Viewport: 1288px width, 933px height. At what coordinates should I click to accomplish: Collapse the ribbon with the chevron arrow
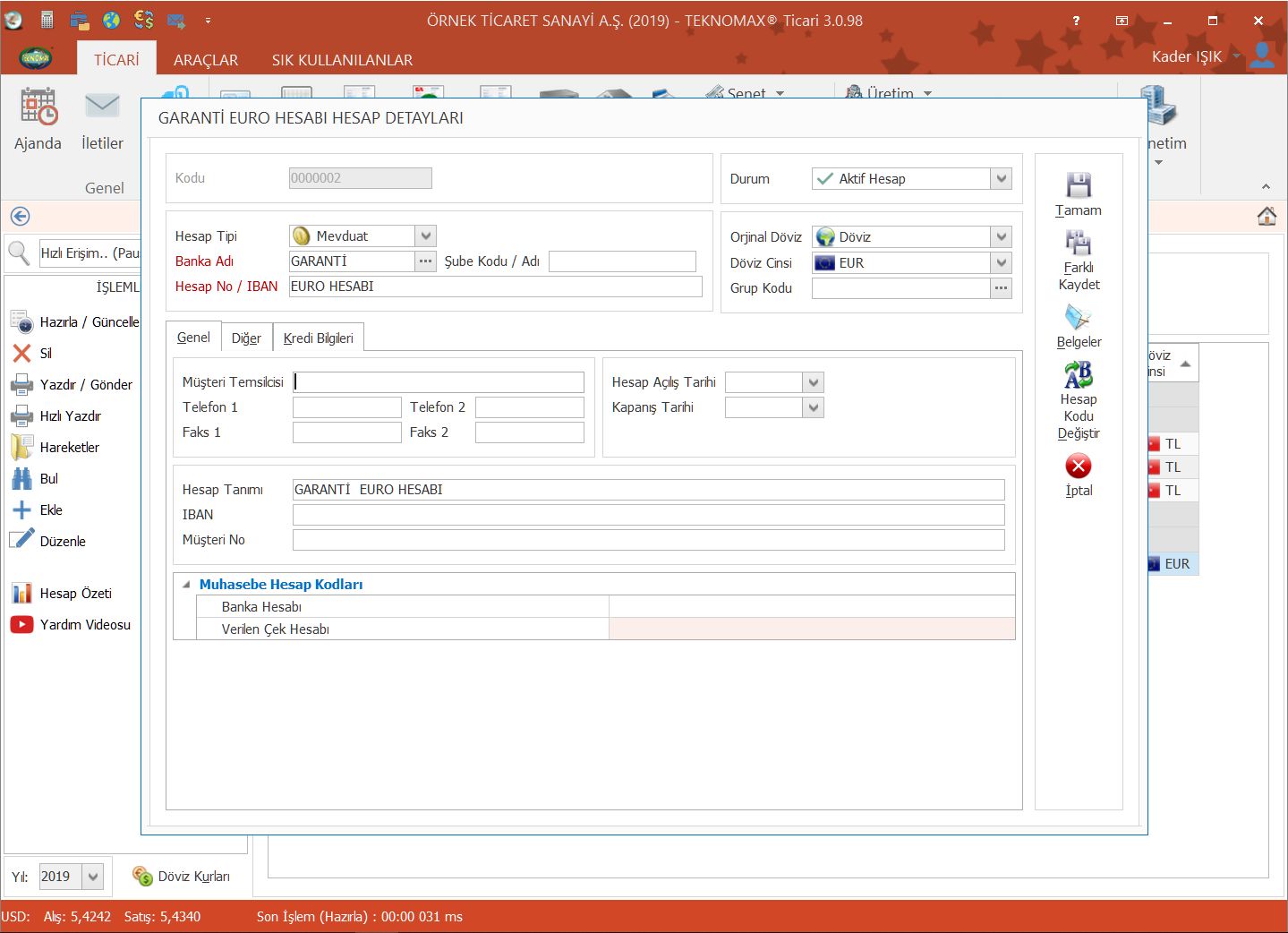tap(1266, 186)
